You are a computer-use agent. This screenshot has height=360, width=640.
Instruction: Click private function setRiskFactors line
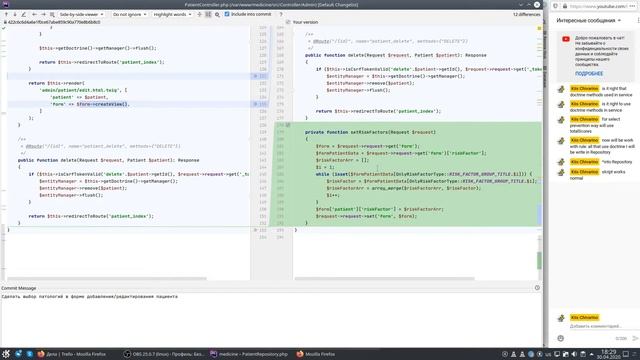370,132
